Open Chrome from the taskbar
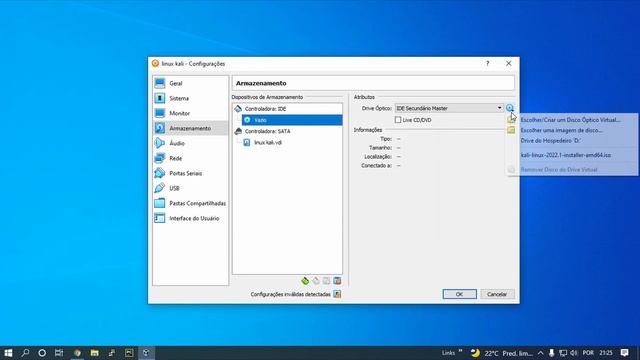This screenshot has width=640, height=360. pyautogui.click(x=77, y=353)
